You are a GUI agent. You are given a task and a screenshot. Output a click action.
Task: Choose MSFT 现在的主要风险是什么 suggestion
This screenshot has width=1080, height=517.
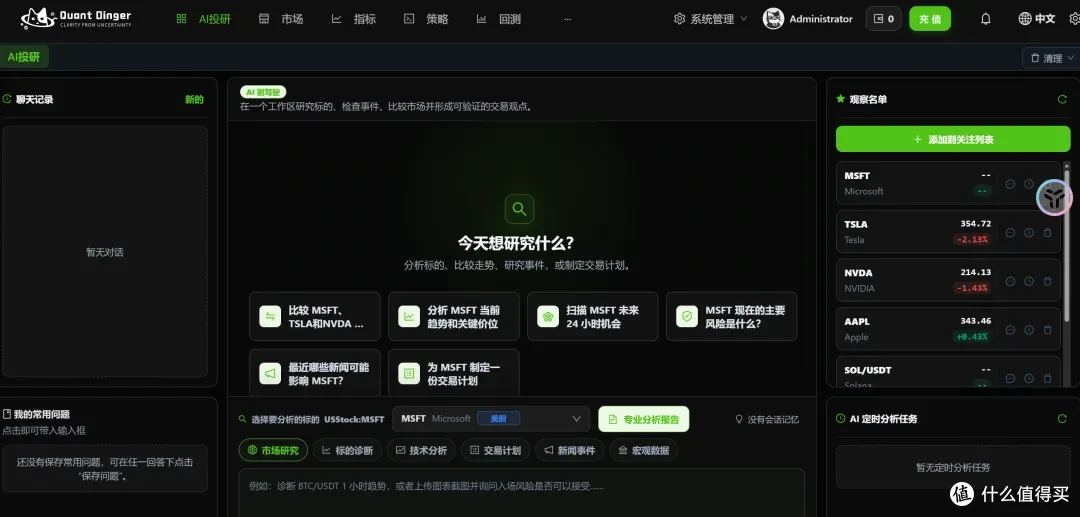point(731,317)
